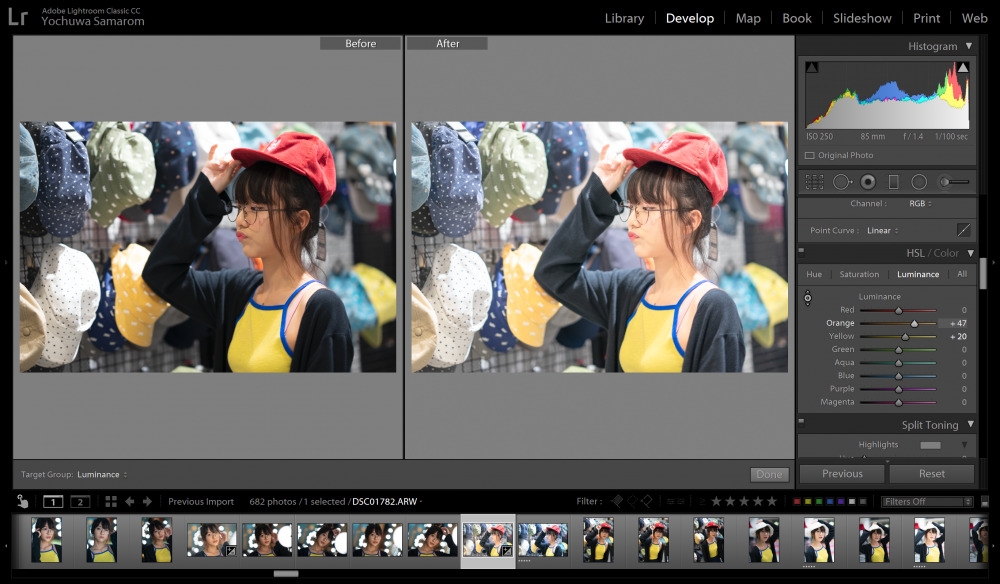The height and width of the screenshot is (584, 1000).
Task: Activate the Spot Removal tool
Action: coord(841,182)
